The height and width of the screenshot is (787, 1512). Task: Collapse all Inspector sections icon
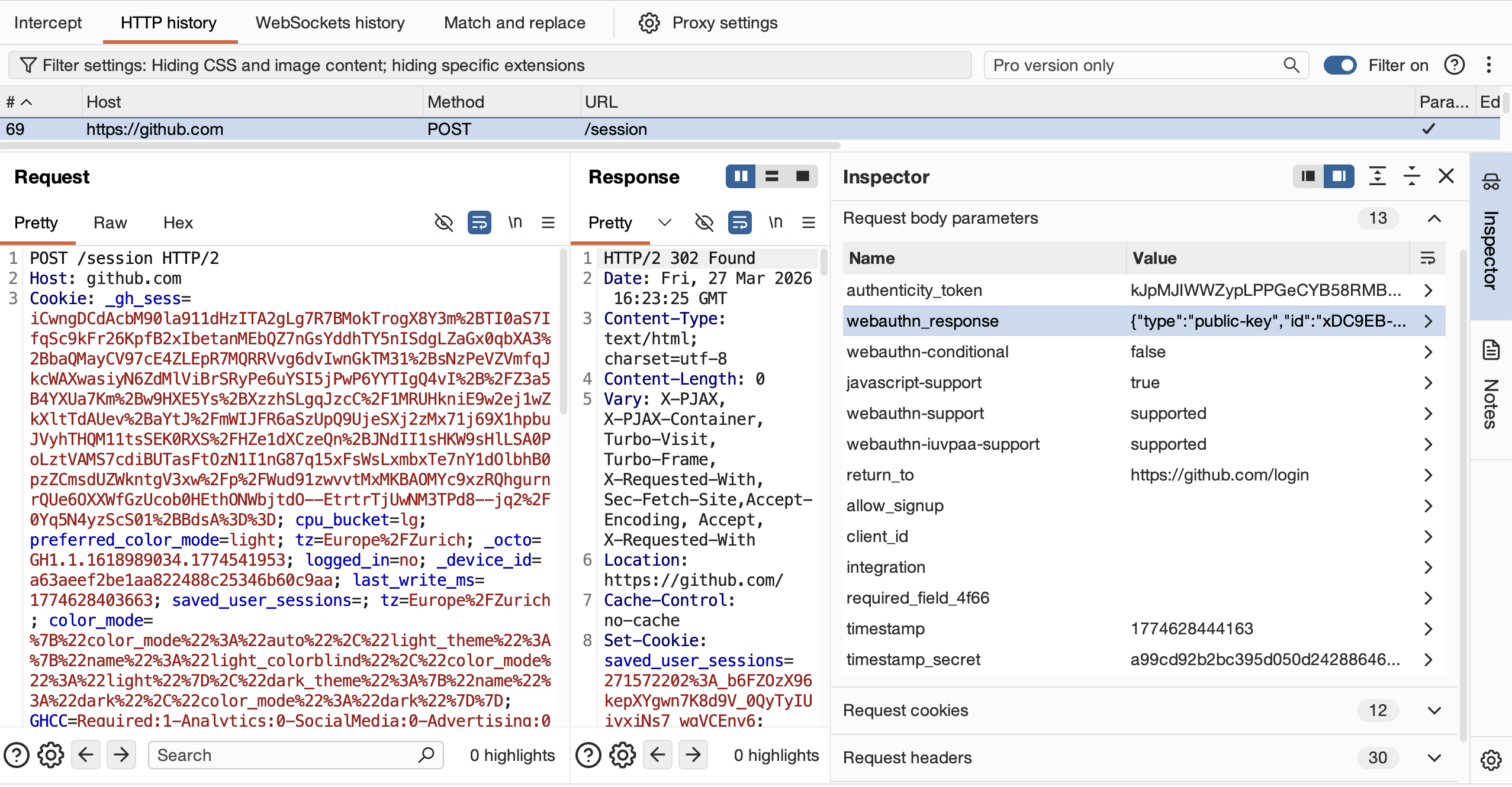pos(1412,176)
